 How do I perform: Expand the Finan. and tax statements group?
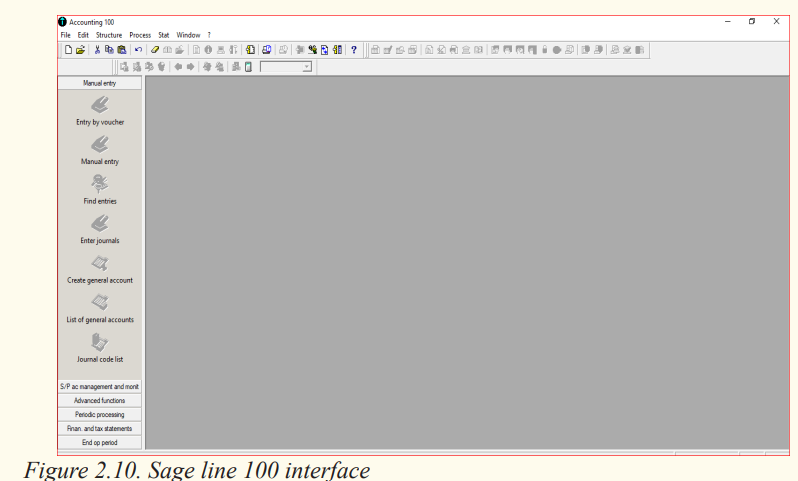[100, 429]
